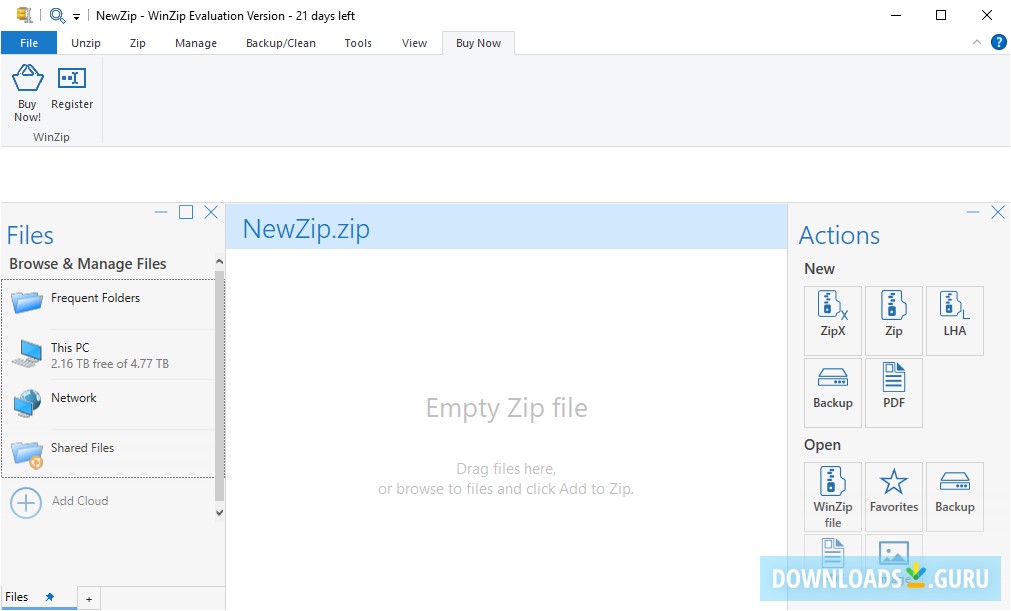
Task: Create a new LHA archive
Action: (954, 318)
